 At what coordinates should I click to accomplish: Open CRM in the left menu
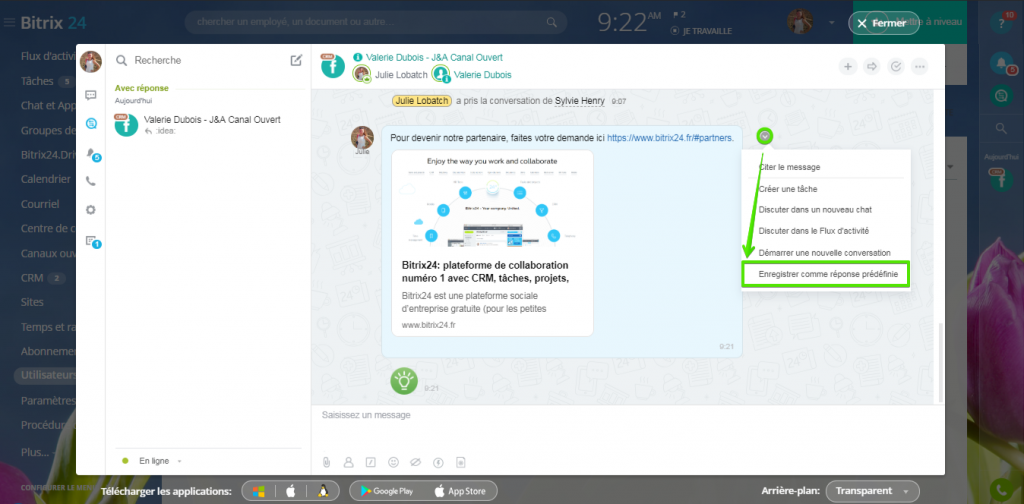32,277
